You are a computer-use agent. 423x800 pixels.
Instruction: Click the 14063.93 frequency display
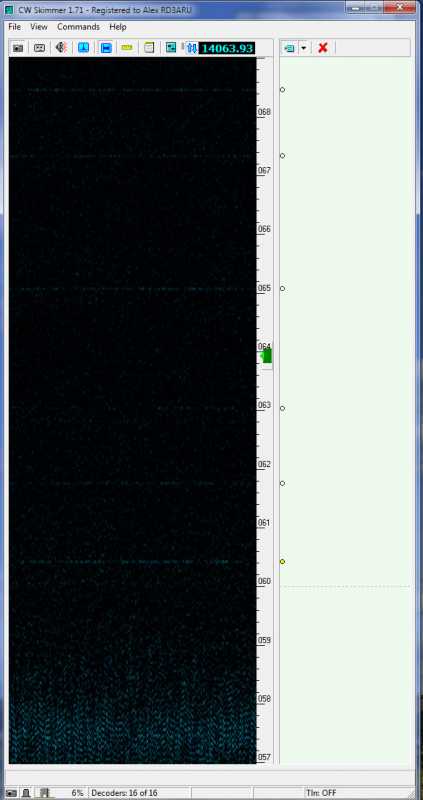(x=227, y=48)
